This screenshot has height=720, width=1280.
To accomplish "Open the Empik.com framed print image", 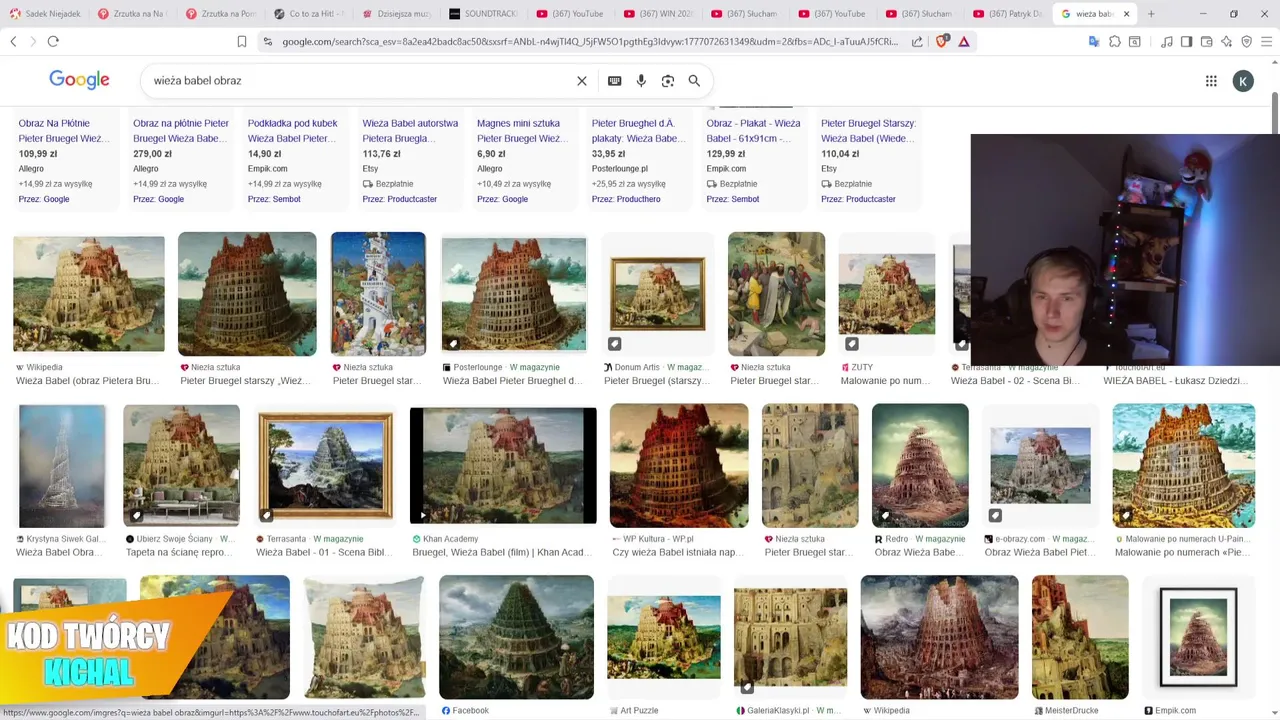I will coord(1198,637).
